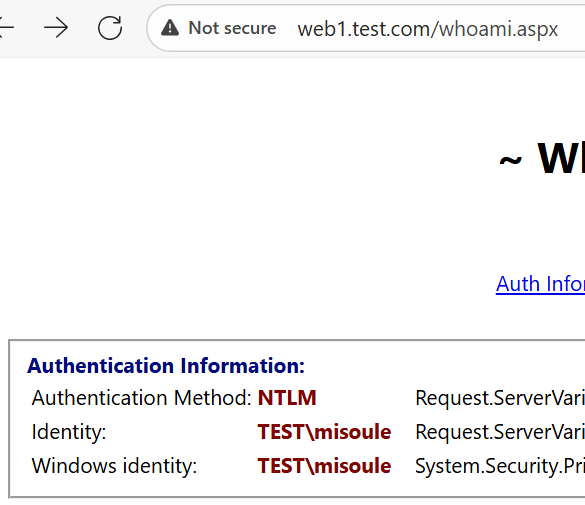Go back using the back arrow
The height and width of the screenshot is (505, 585).
6,28
